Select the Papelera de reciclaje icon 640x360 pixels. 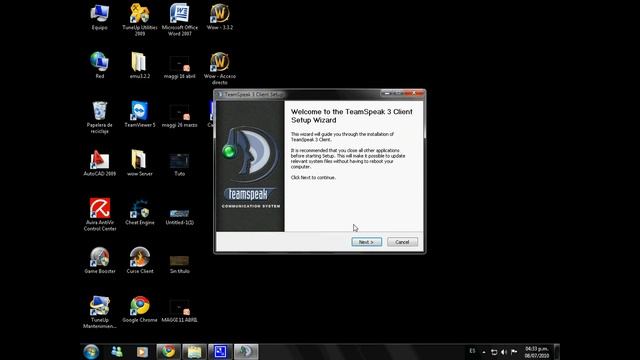[100, 117]
